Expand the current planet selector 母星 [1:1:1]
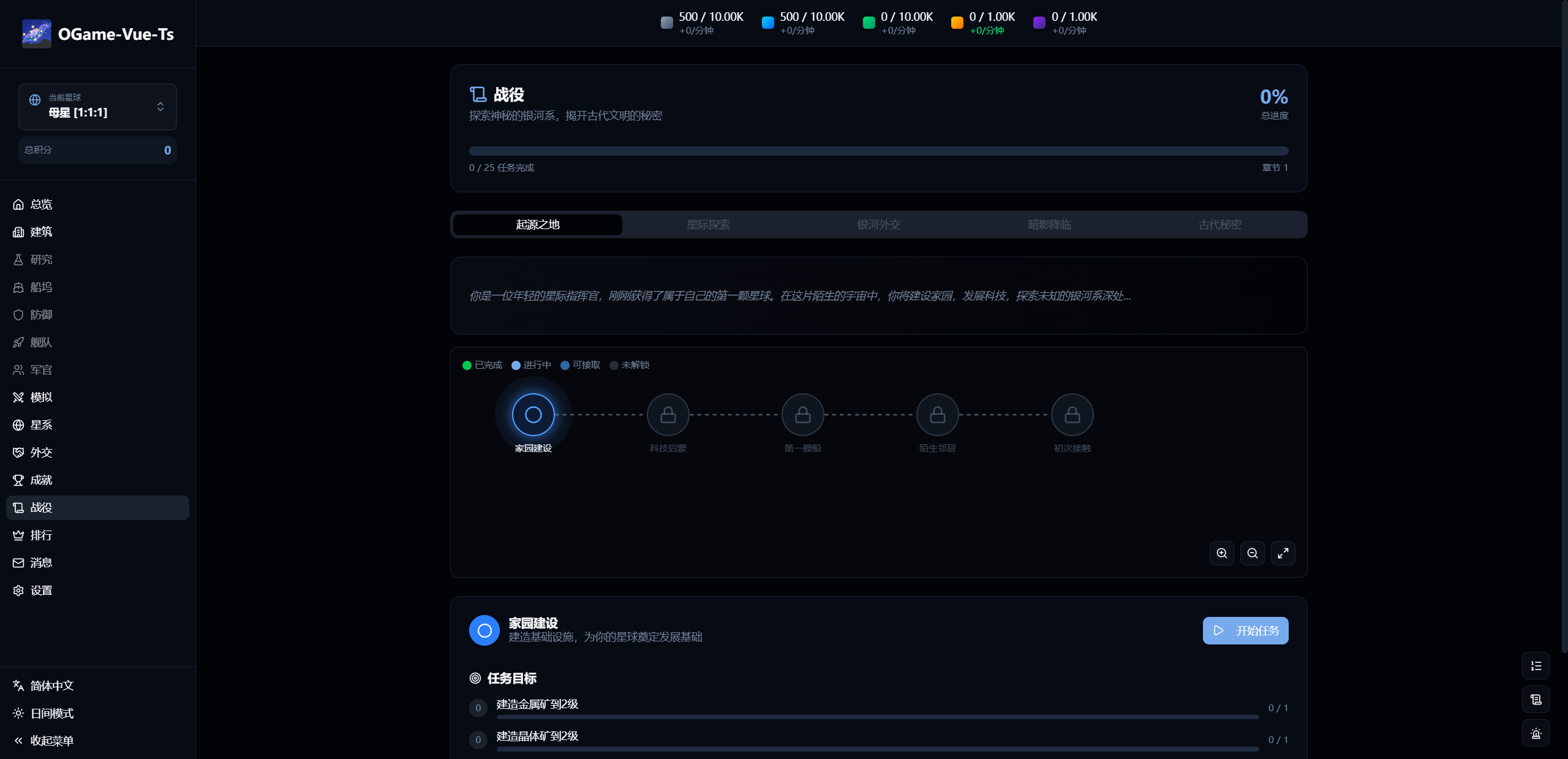The height and width of the screenshot is (759, 1568). [x=97, y=106]
